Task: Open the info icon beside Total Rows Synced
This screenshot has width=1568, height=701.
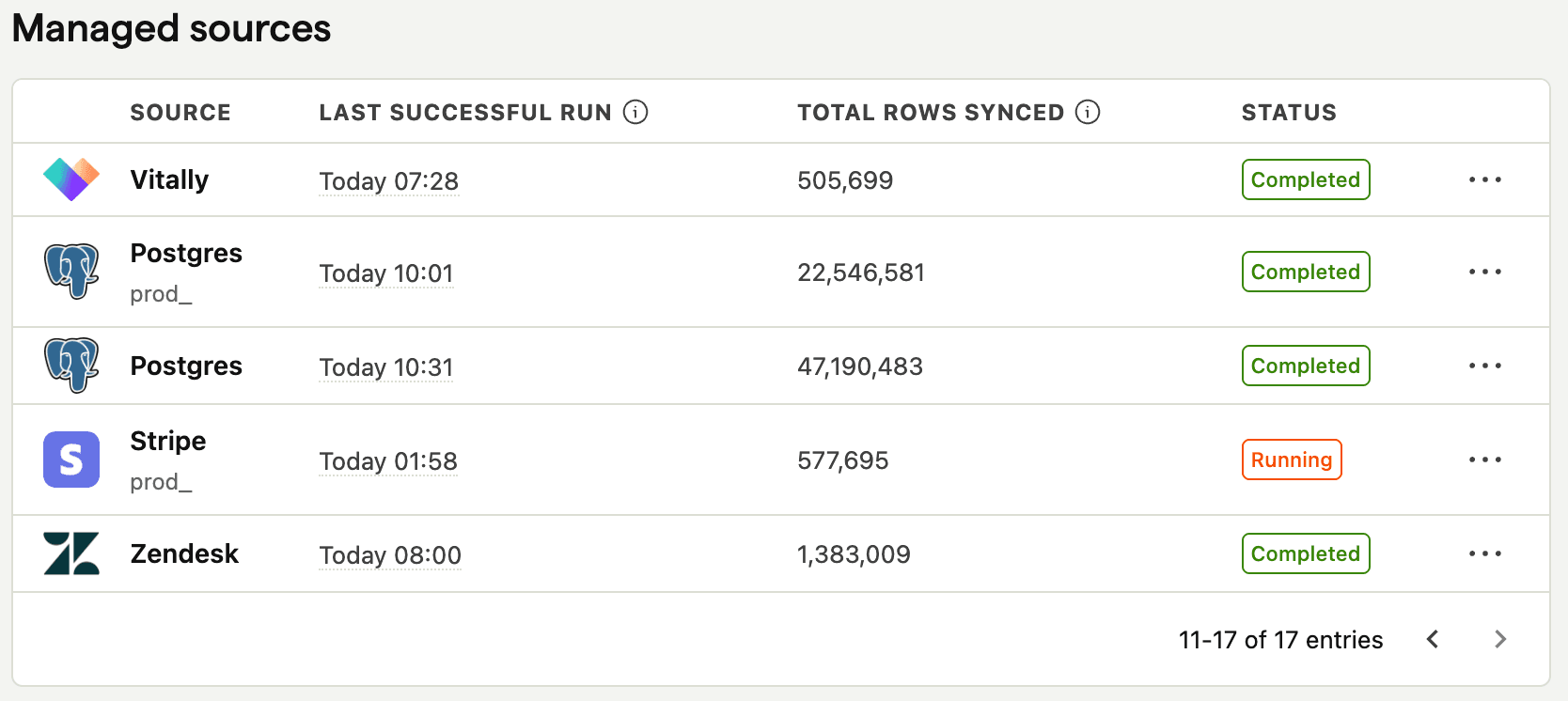Action: pyautogui.click(x=1088, y=112)
